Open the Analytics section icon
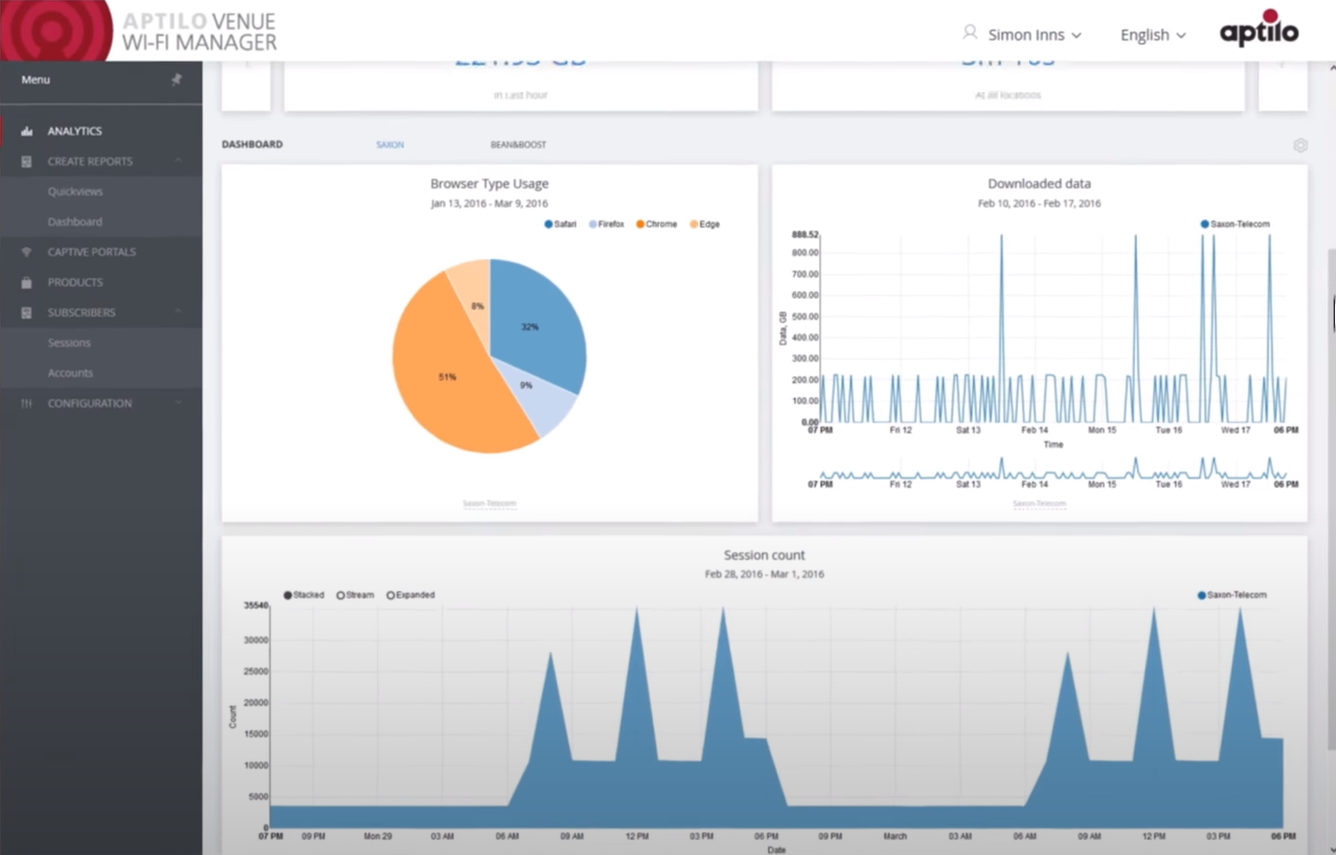Image resolution: width=1336 pixels, height=855 pixels. (x=26, y=130)
